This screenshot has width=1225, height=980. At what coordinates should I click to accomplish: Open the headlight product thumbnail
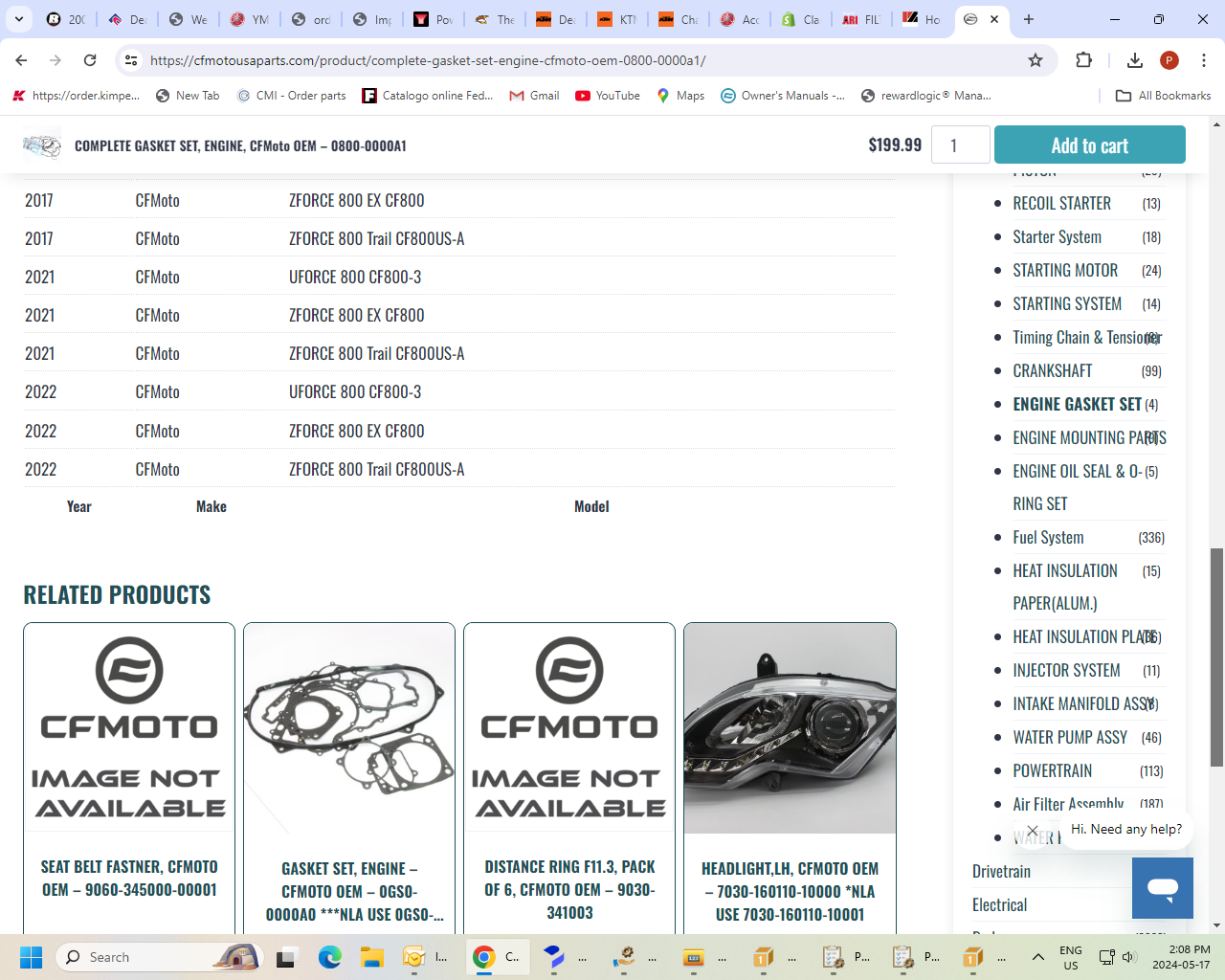click(x=790, y=728)
